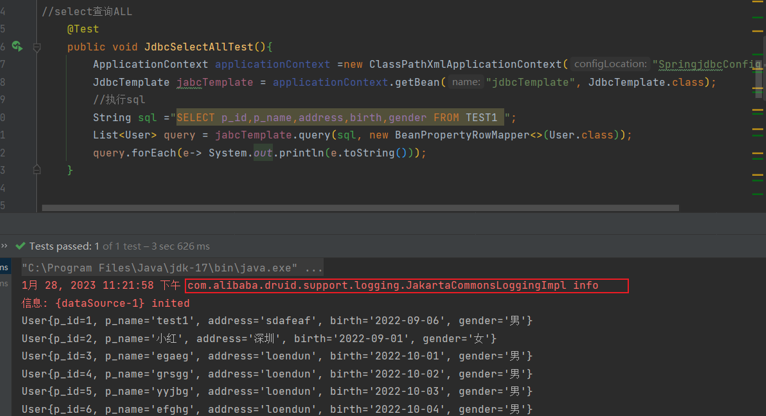The image size is (766, 416).
Task: Click the forEach call on query
Action: [153, 153]
